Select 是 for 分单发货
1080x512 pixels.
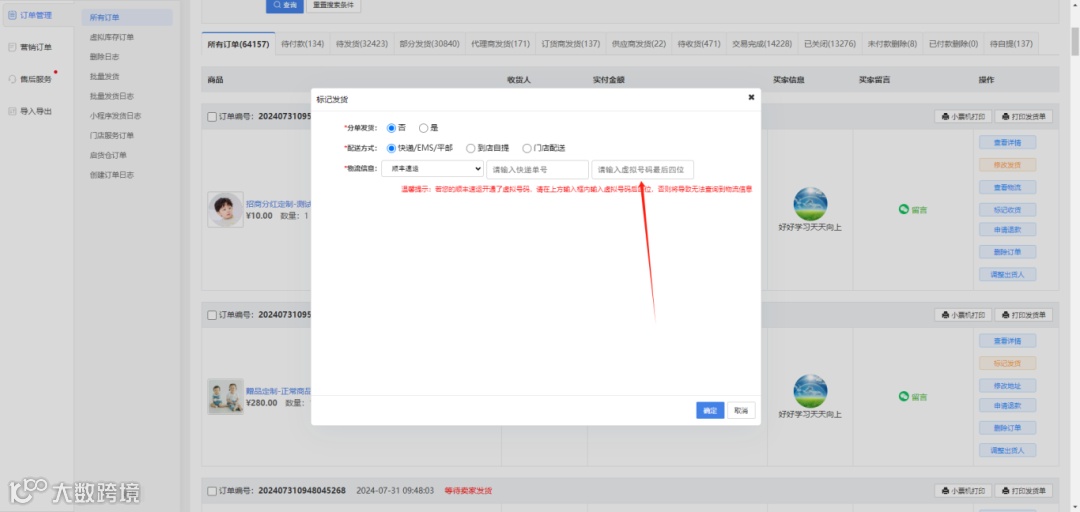[423, 127]
